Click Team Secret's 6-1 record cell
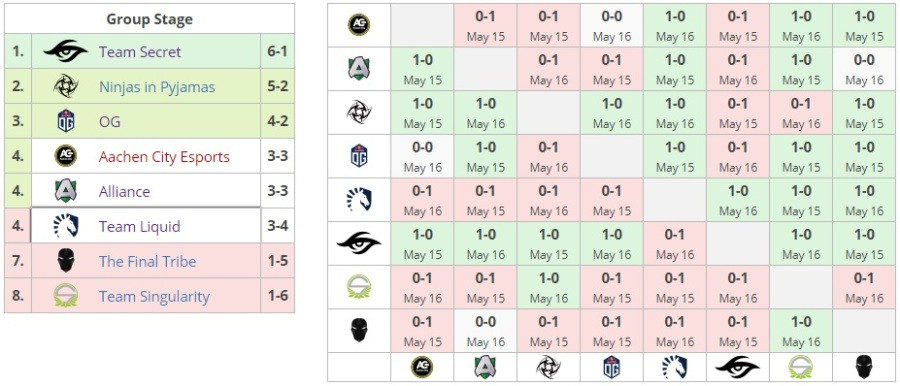Image resolution: width=900 pixels, height=386 pixels. click(x=277, y=52)
